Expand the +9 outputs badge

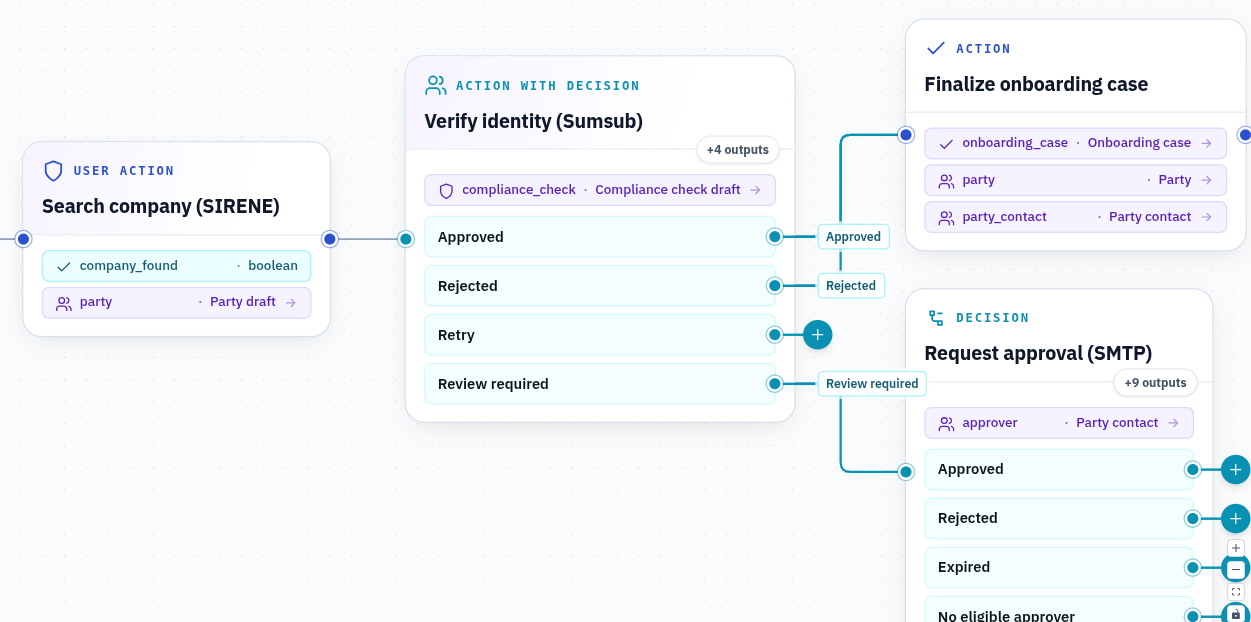point(1155,383)
